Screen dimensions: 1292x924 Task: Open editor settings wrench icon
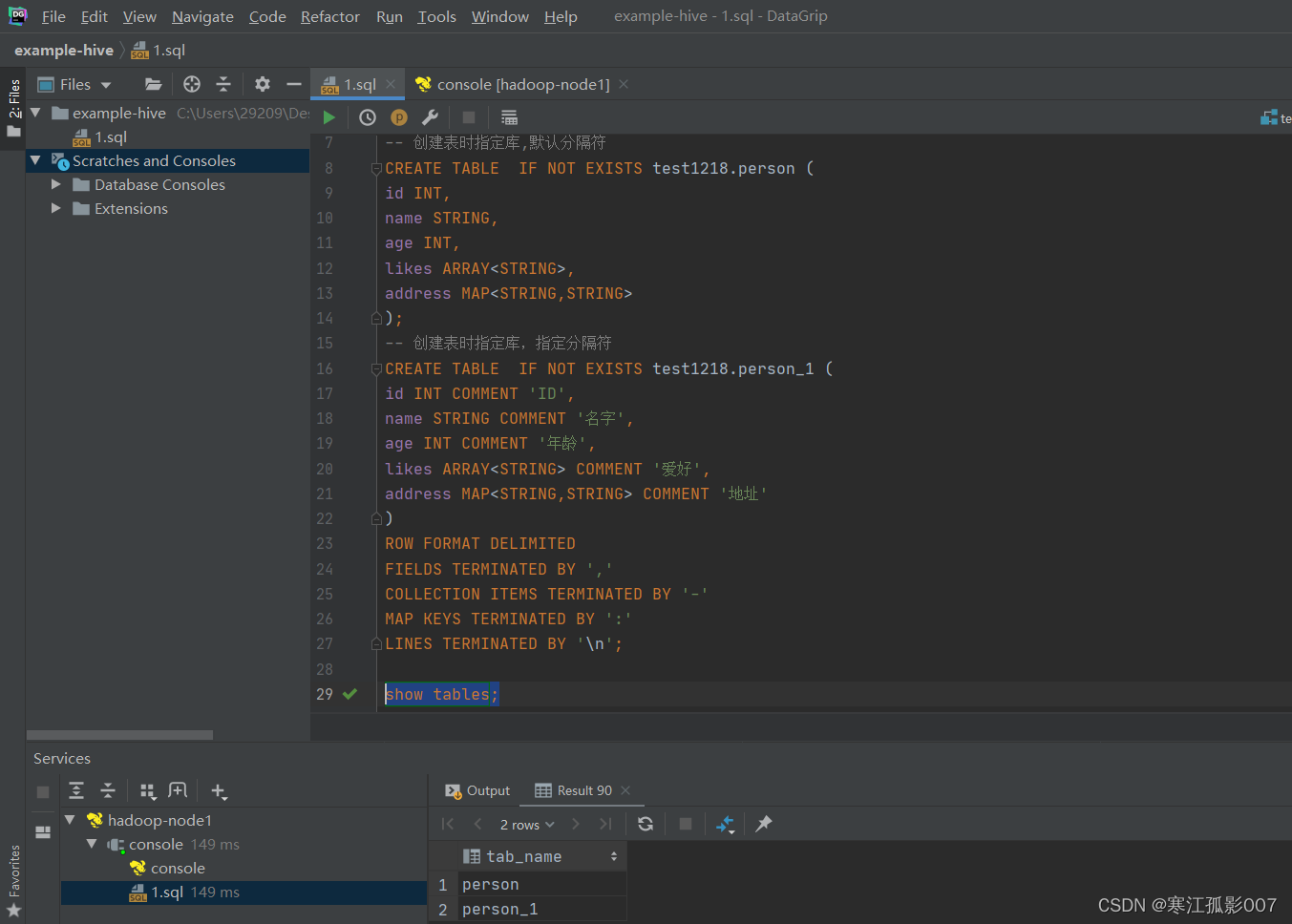coord(430,117)
